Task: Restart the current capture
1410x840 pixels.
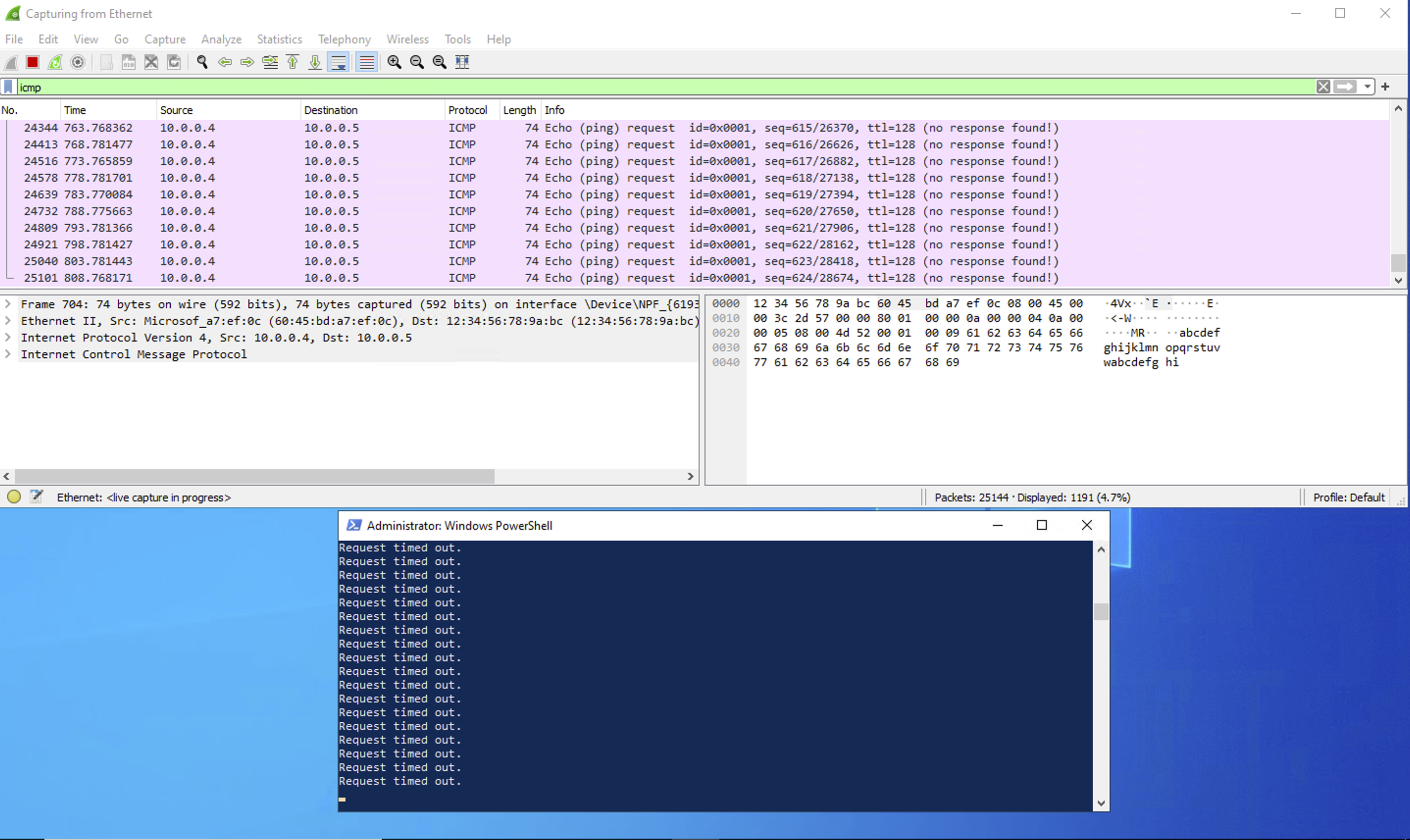Action: pos(55,62)
